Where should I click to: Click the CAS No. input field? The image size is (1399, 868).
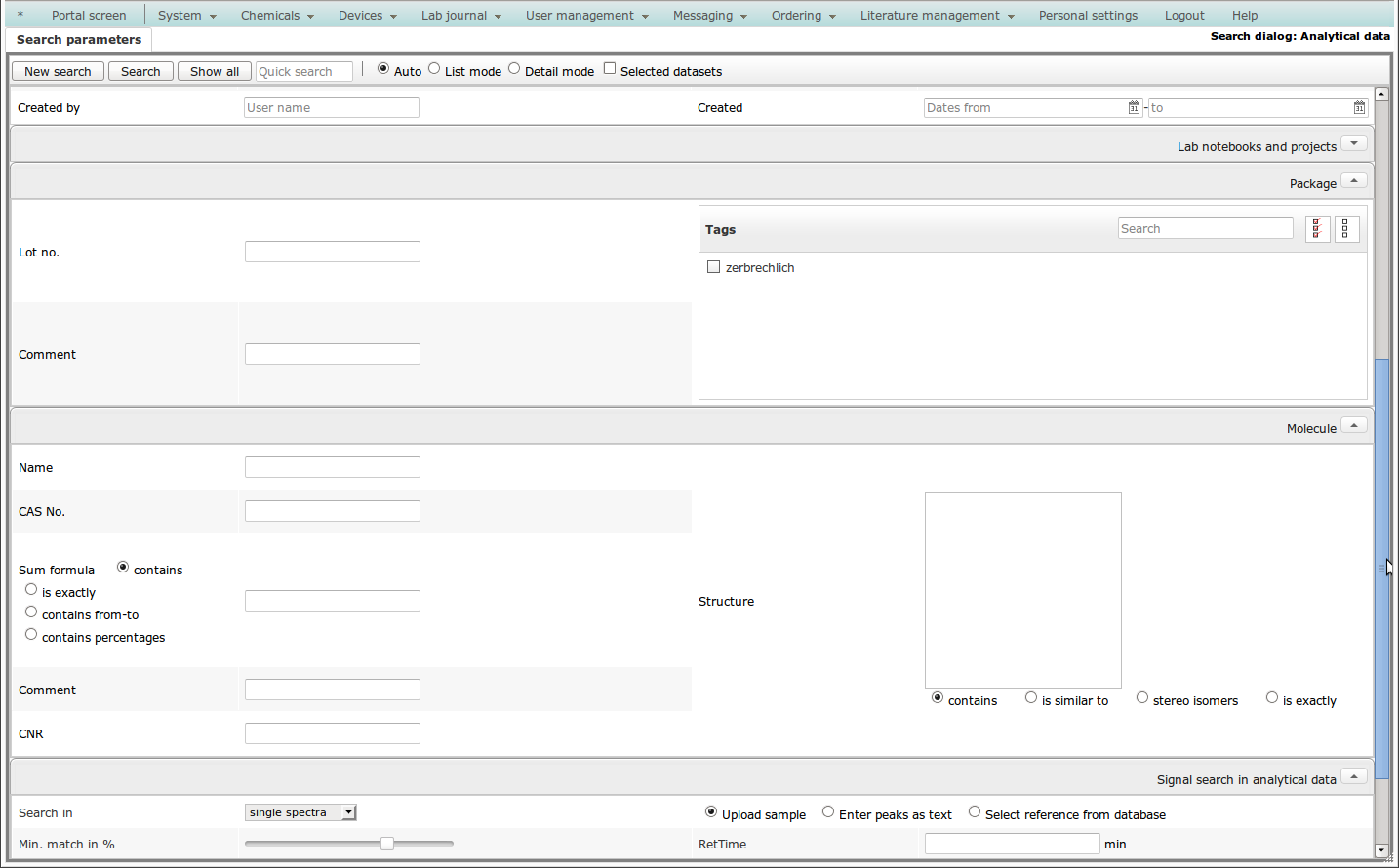click(x=333, y=512)
